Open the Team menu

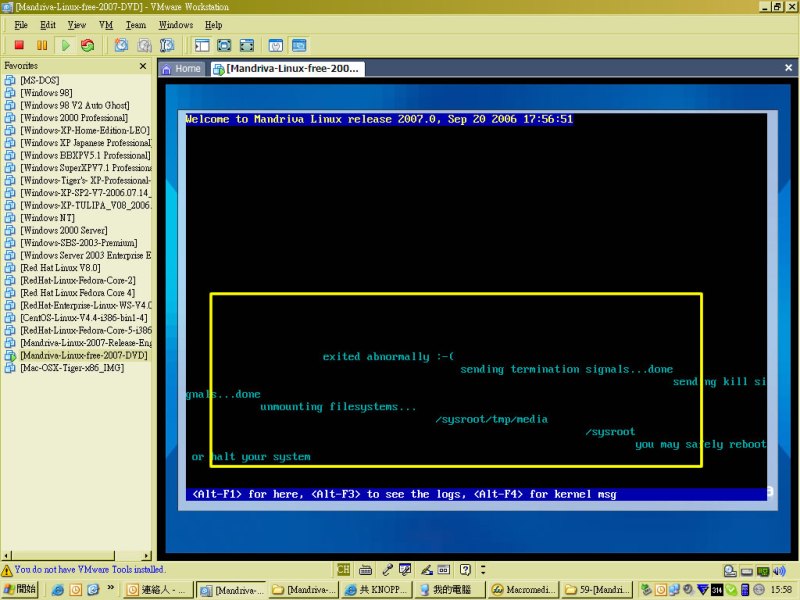pyautogui.click(x=136, y=25)
